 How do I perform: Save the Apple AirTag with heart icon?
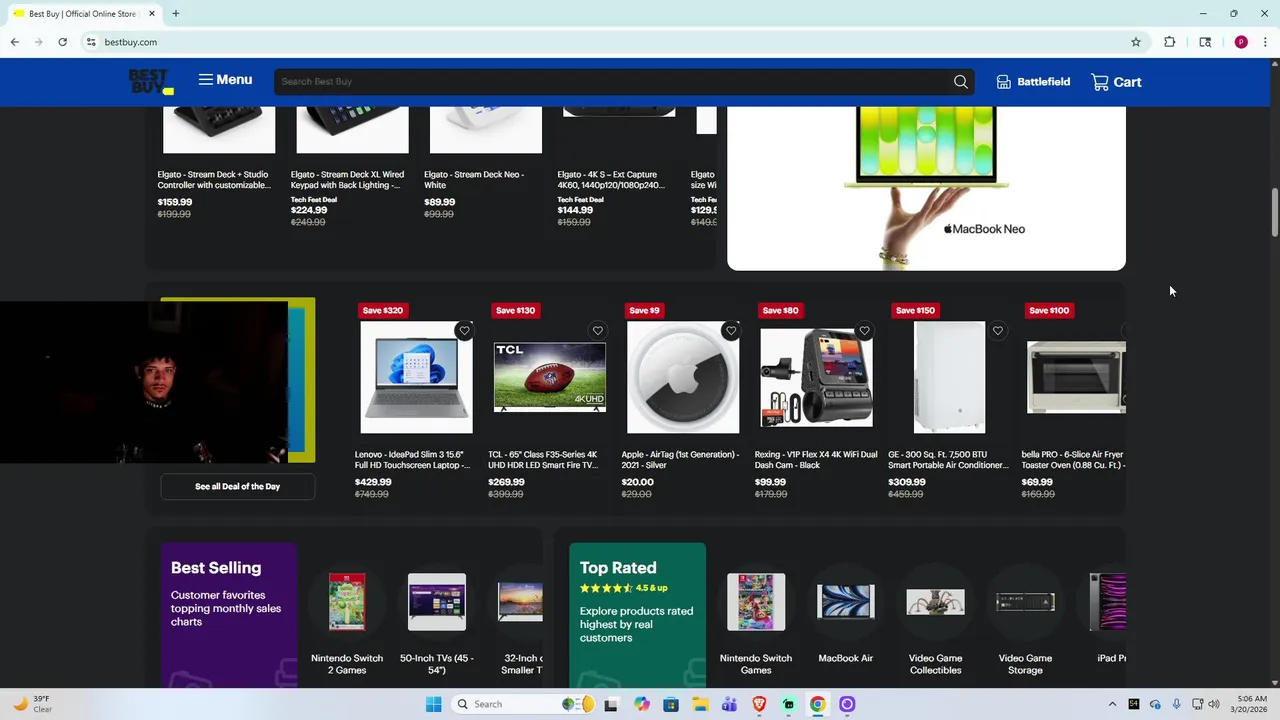(731, 331)
